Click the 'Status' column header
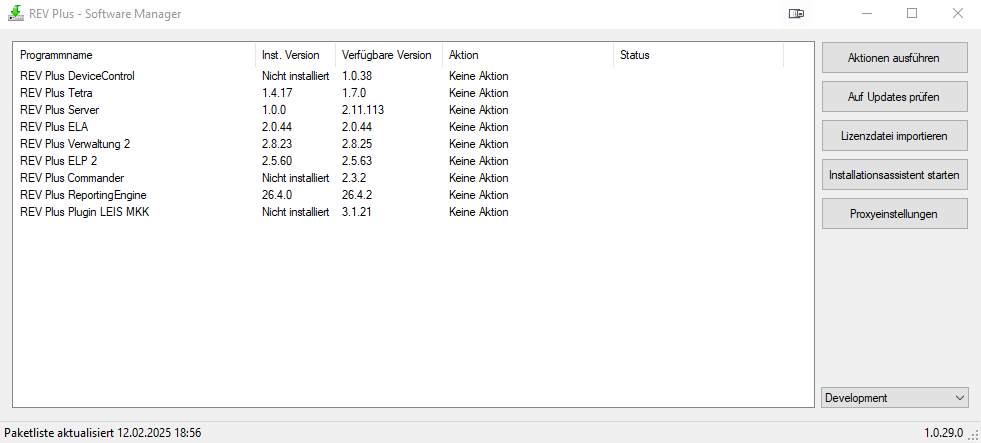Screen dimensions: 981x443 (697, 55)
